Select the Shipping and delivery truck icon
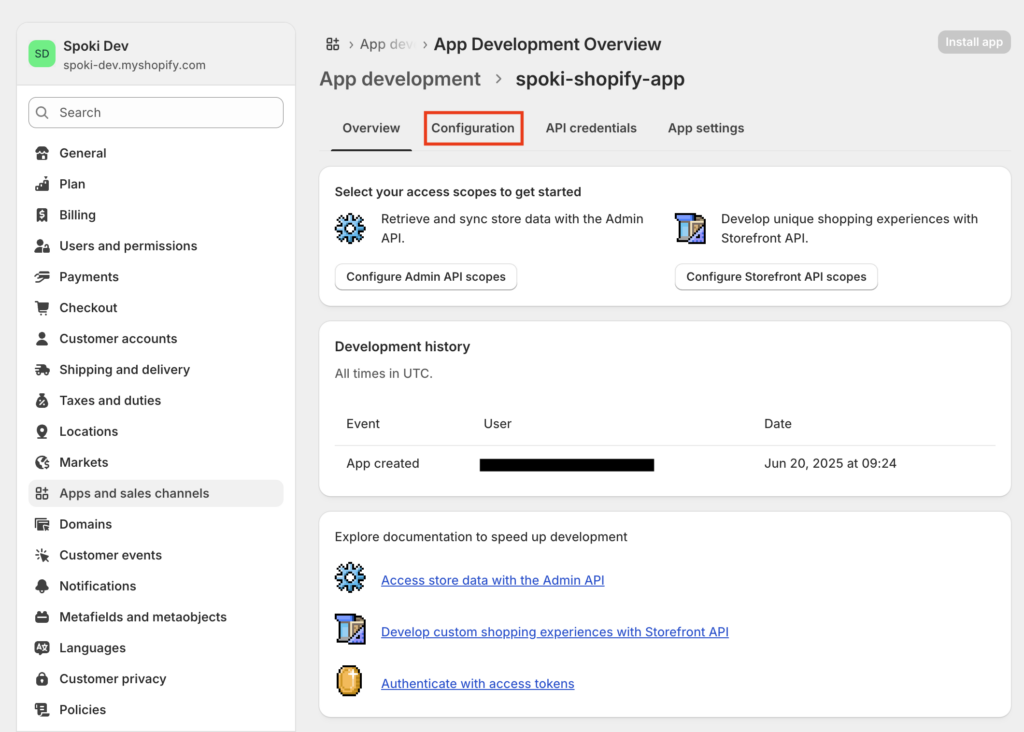The width and height of the screenshot is (1024, 732). 42,370
